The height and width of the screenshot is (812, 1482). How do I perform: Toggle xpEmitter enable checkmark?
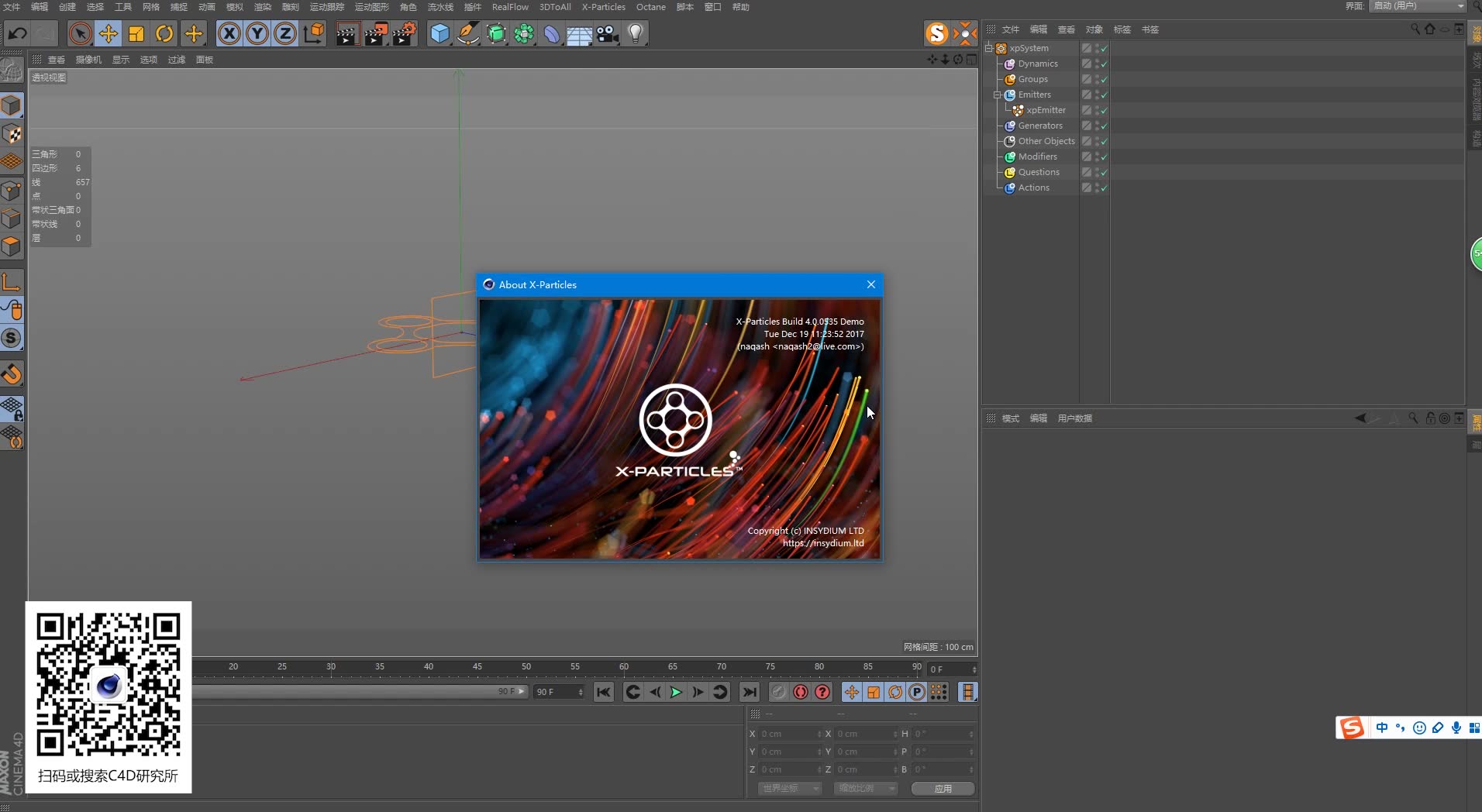(1104, 110)
